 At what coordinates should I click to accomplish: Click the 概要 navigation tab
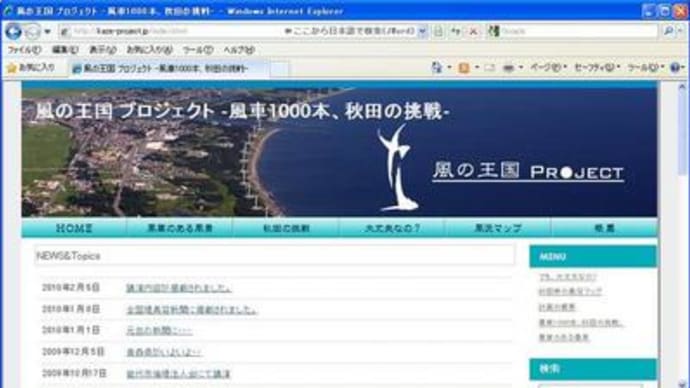coord(604,228)
